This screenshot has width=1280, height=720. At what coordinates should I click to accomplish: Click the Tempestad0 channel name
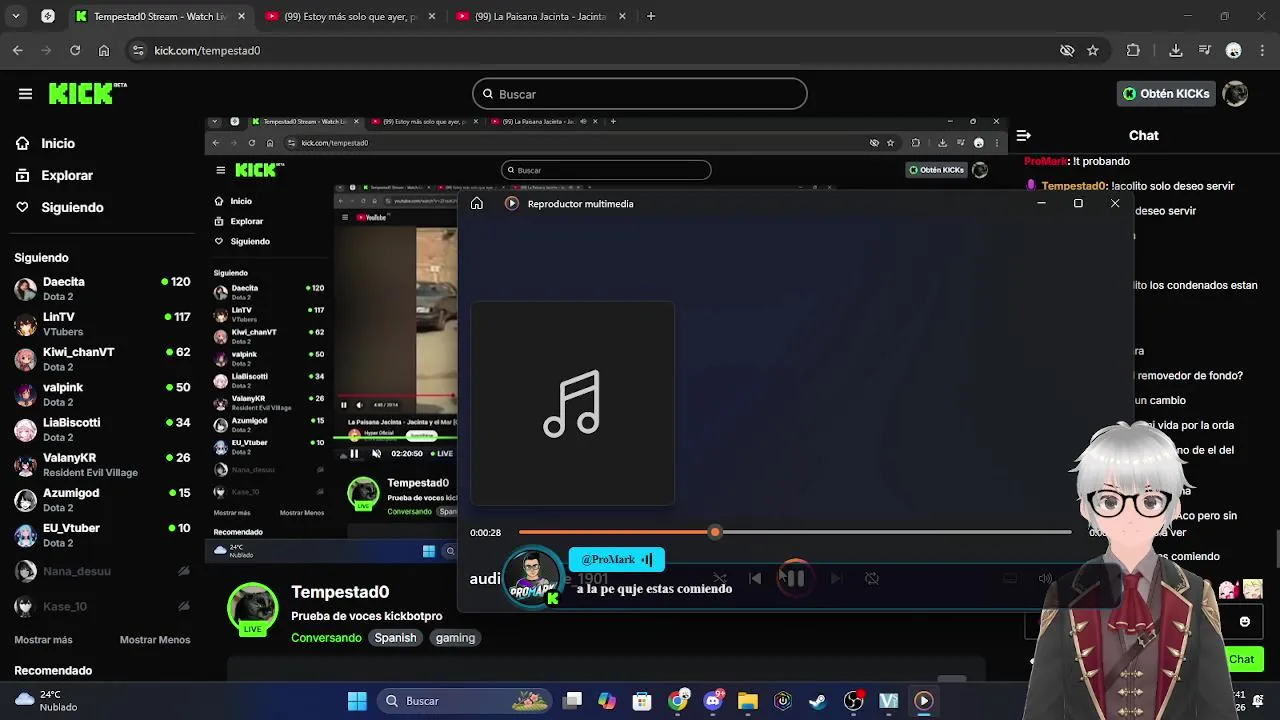click(340, 592)
